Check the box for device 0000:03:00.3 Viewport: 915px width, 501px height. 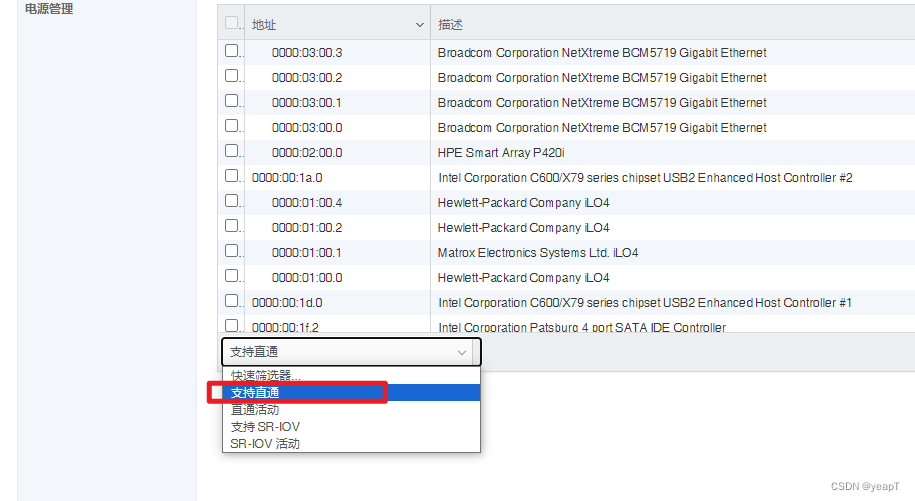pos(231,51)
